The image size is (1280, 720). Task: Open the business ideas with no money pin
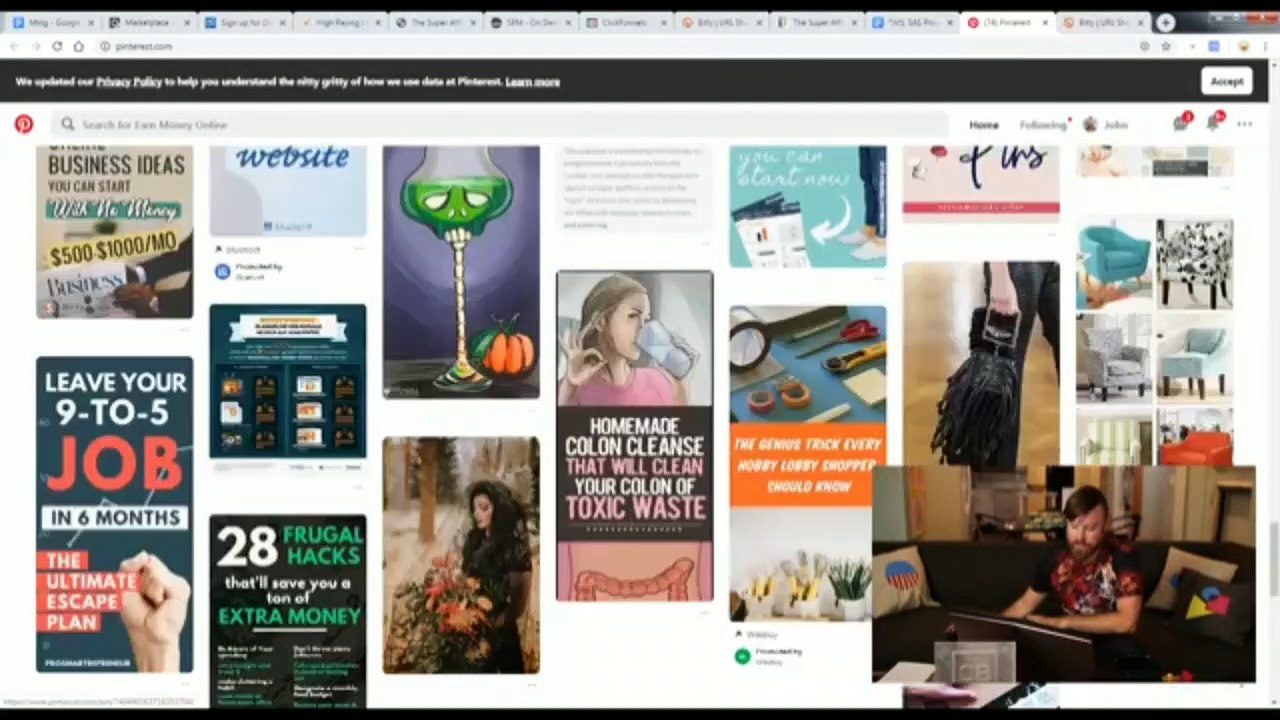pyautogui.click(x=115, y=233)
